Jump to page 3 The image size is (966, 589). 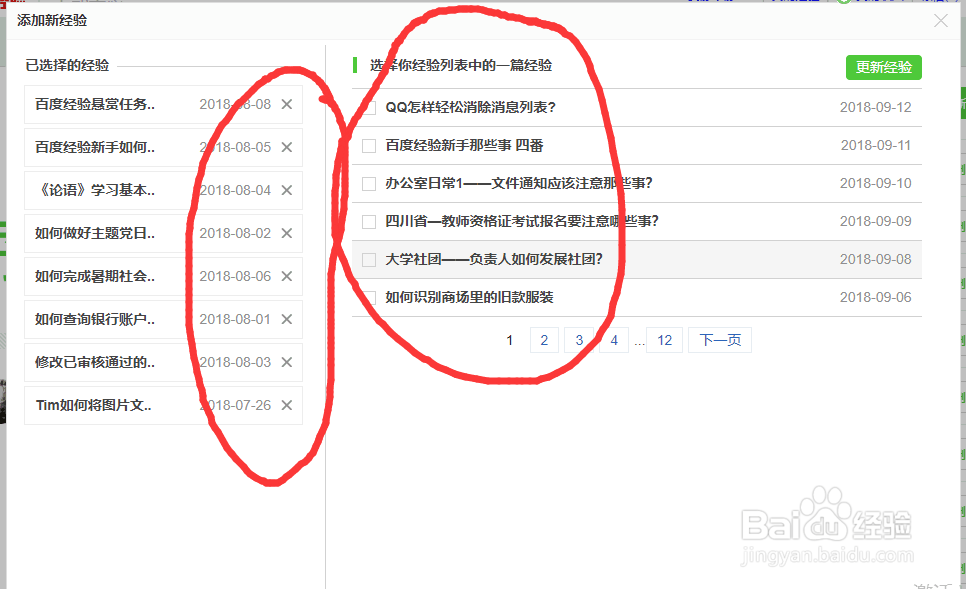[x=579, y=340]
